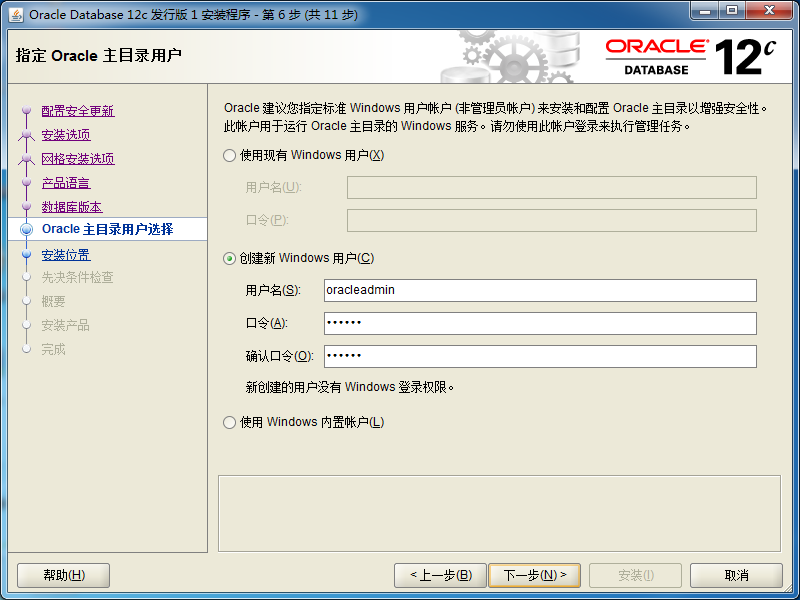Click the disabled 用户名(U) field
The image size is (800, 600).
tap(552, 188)
